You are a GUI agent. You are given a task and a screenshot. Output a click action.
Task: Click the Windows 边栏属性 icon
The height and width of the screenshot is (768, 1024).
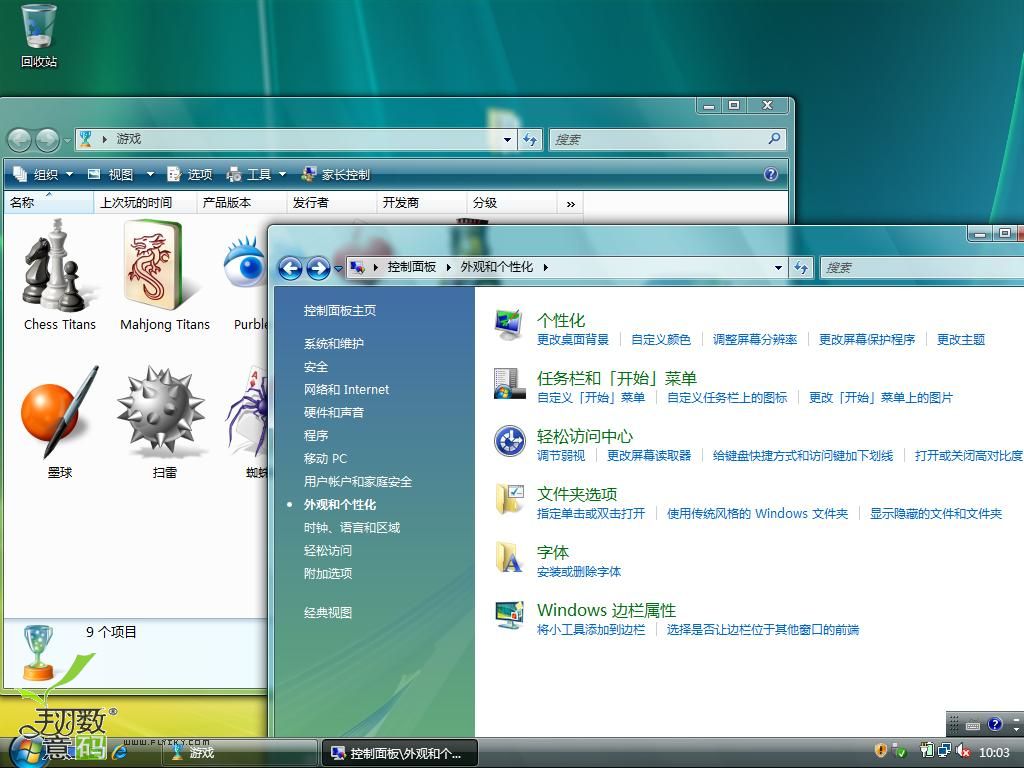(509, 615)
